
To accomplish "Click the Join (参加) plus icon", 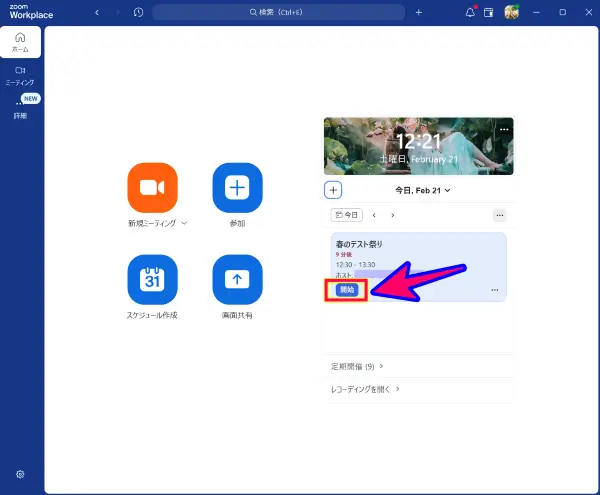I will [x=237, y=188].
